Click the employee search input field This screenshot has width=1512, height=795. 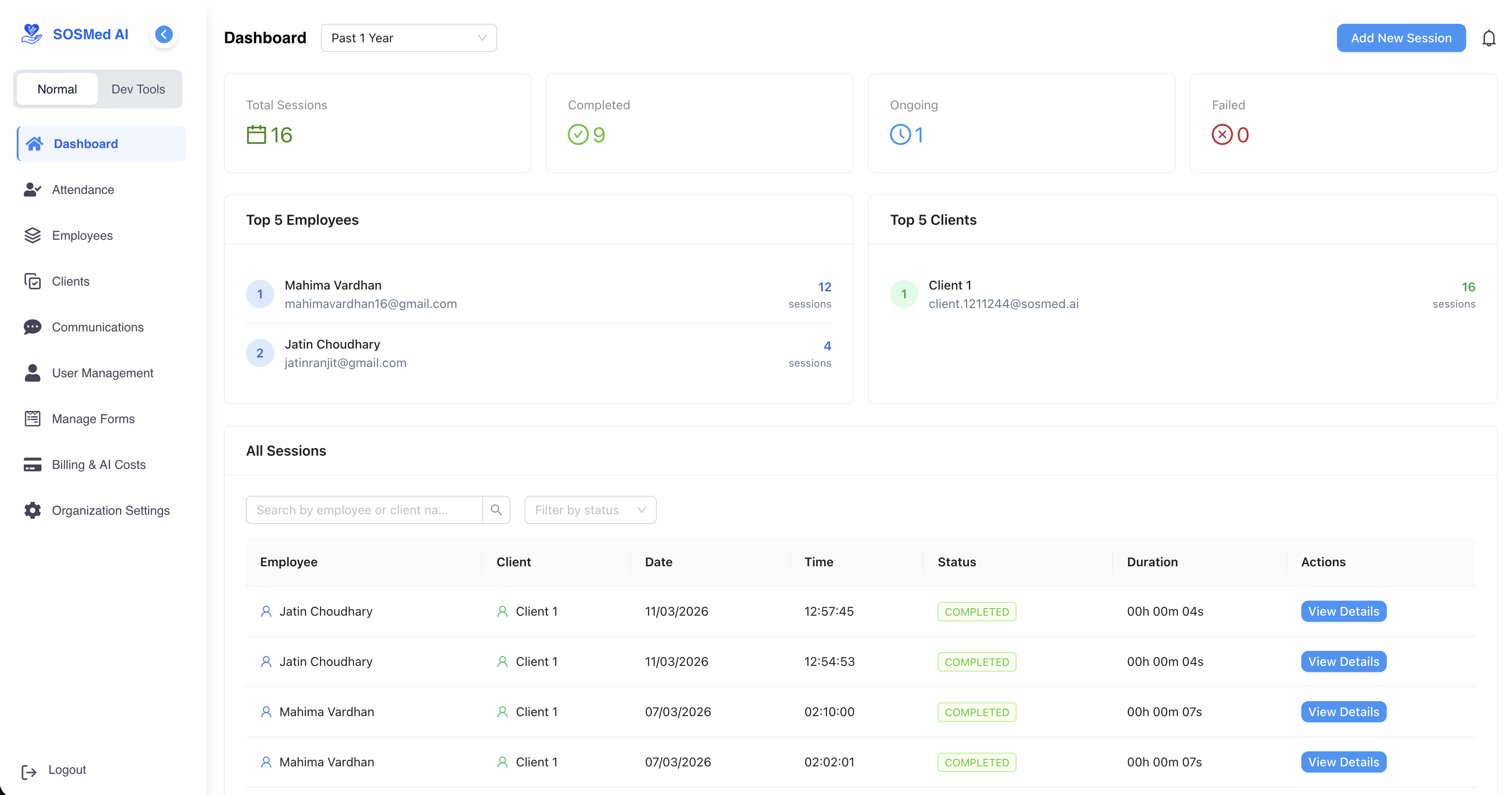point(364,510)
